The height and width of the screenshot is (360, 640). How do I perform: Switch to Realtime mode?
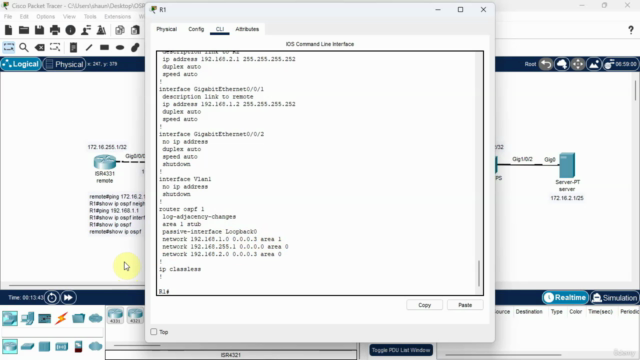tap(565, 298)
